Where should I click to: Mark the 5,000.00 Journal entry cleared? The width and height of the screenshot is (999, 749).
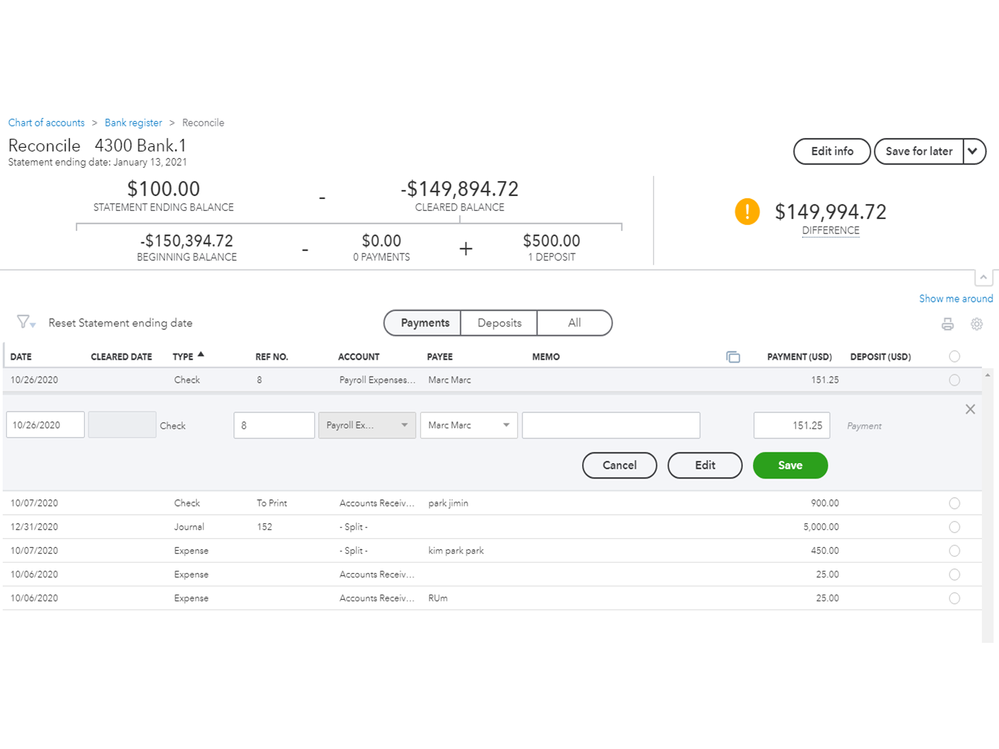[954, 527]
